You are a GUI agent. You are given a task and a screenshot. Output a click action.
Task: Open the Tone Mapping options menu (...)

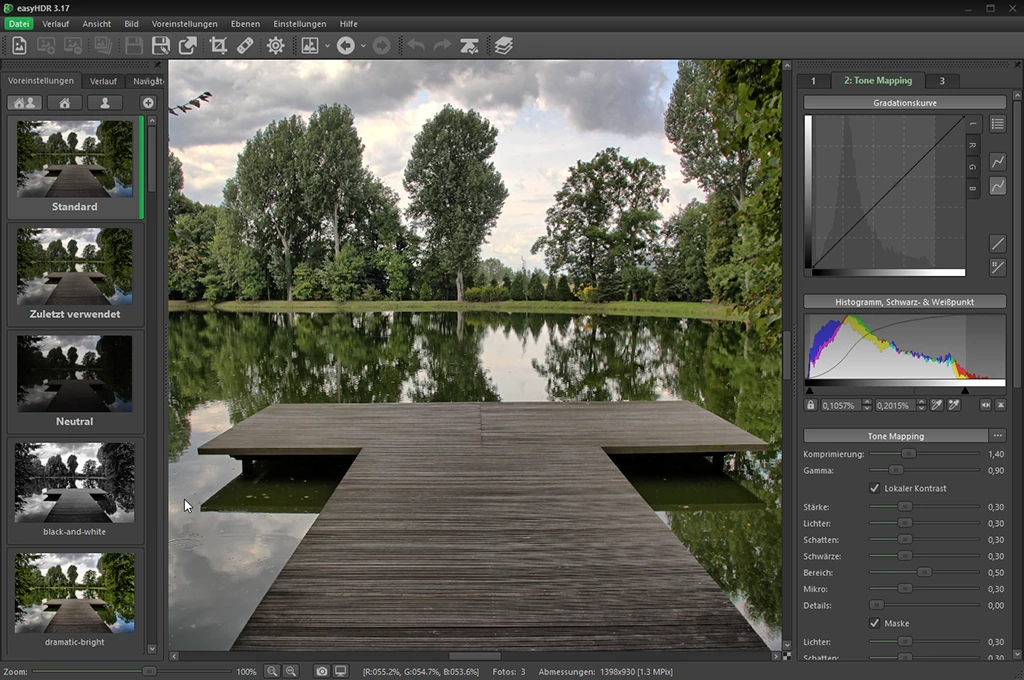[997, 436]
